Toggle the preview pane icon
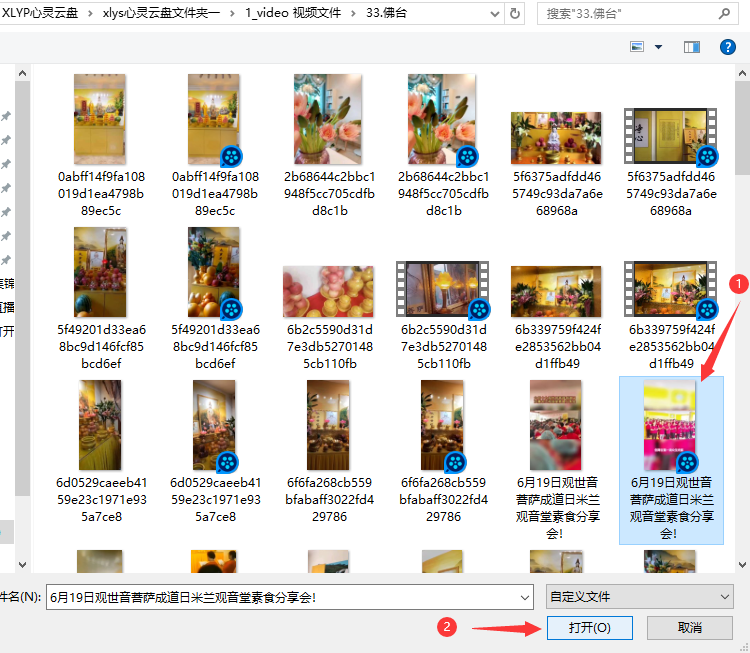This screenshot has width=750, height=653. [692, 47]
